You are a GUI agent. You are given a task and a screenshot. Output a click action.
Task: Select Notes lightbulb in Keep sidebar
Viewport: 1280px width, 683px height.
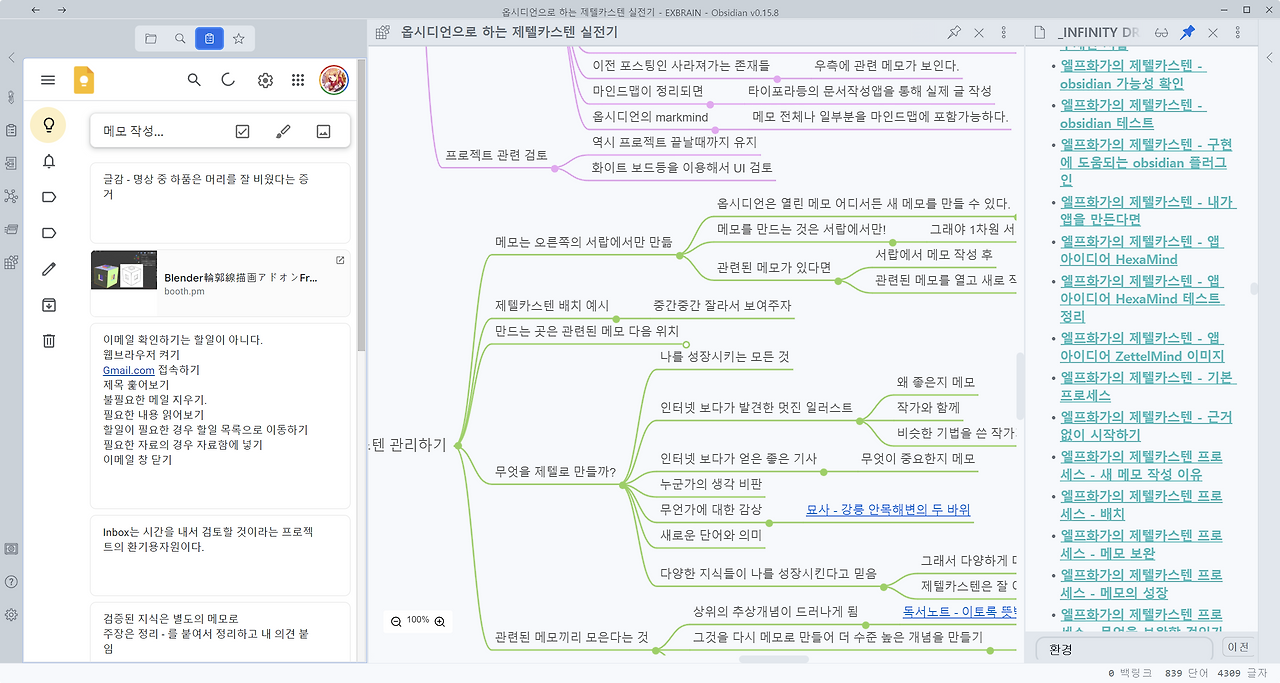(x=48, y=125)
